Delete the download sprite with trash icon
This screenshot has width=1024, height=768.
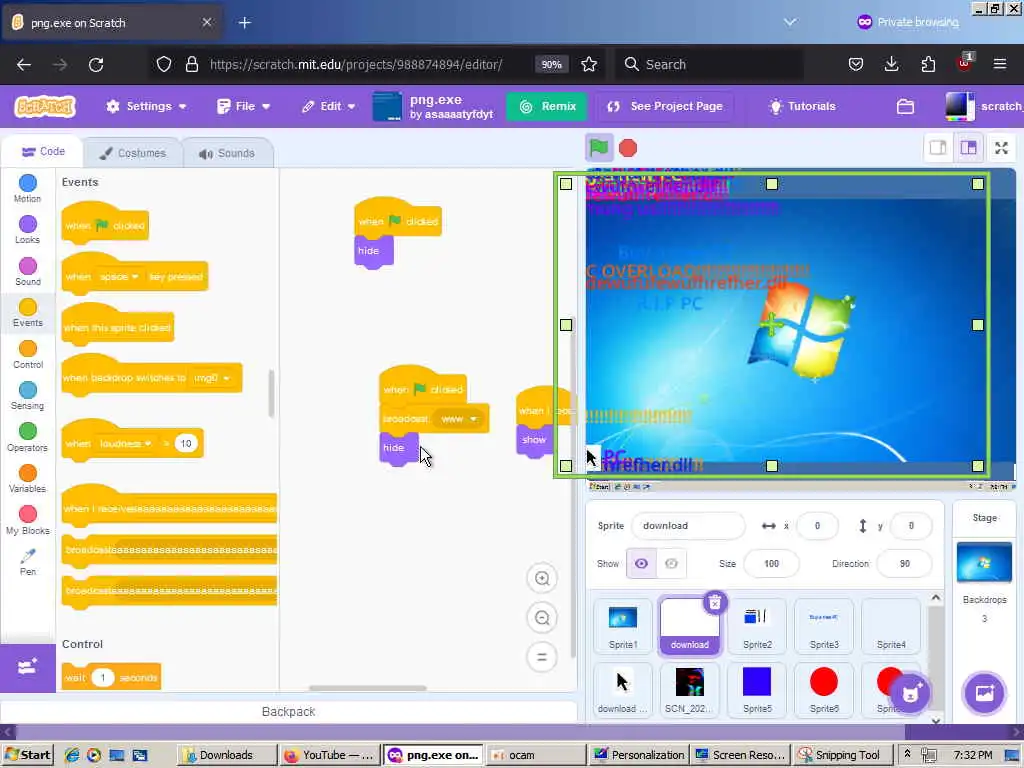714,602
